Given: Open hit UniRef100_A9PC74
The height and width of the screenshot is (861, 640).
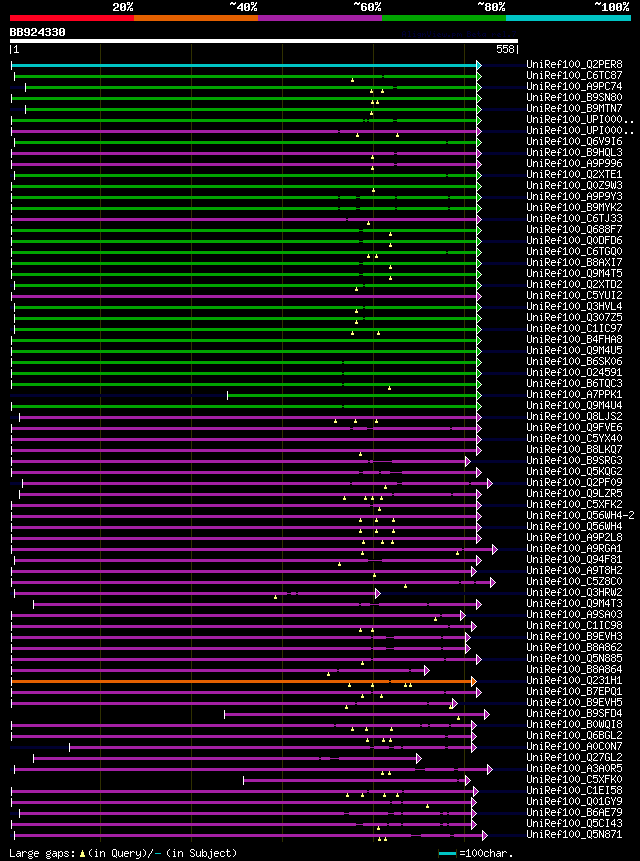Looking at the screenshot, I should tap(574, 86).
